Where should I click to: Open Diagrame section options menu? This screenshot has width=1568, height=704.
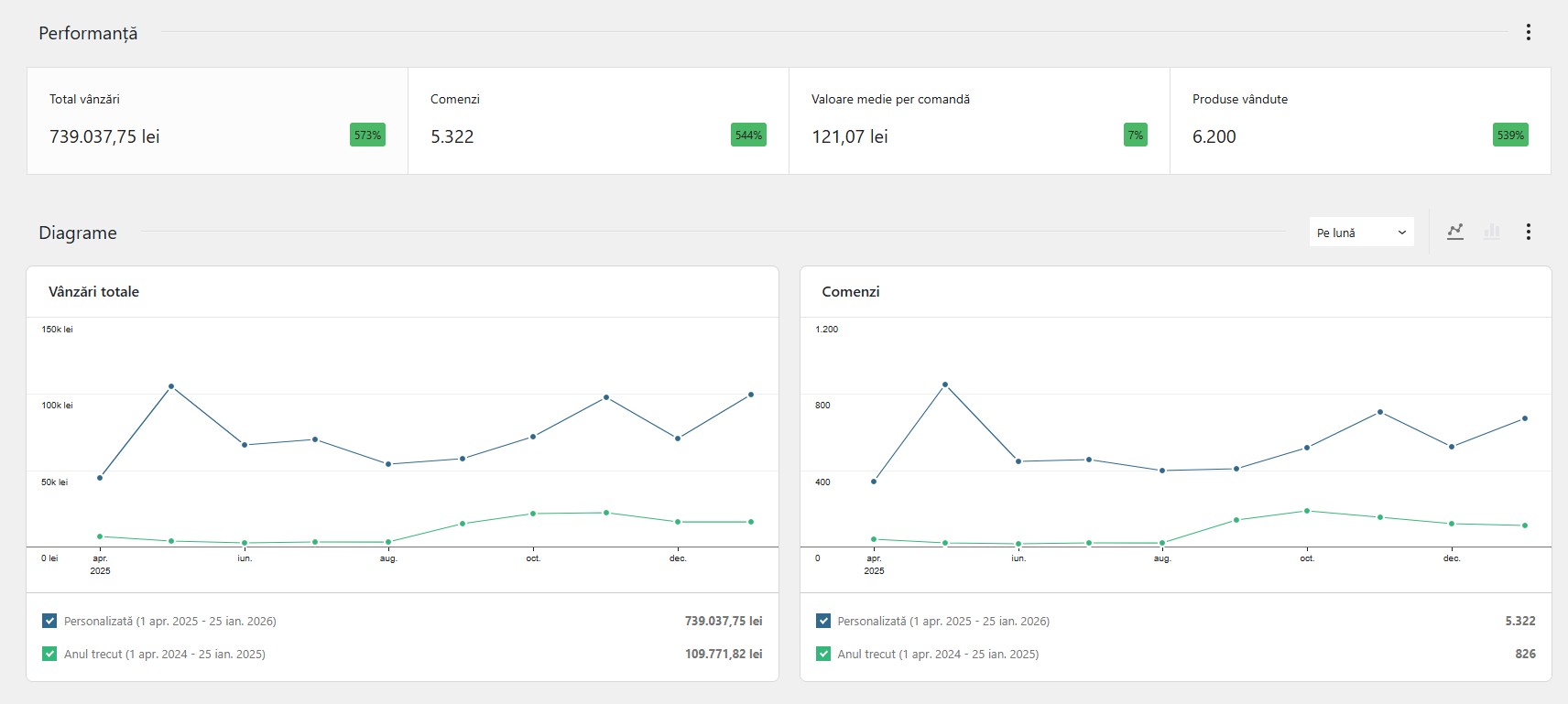pos(1528,232)
